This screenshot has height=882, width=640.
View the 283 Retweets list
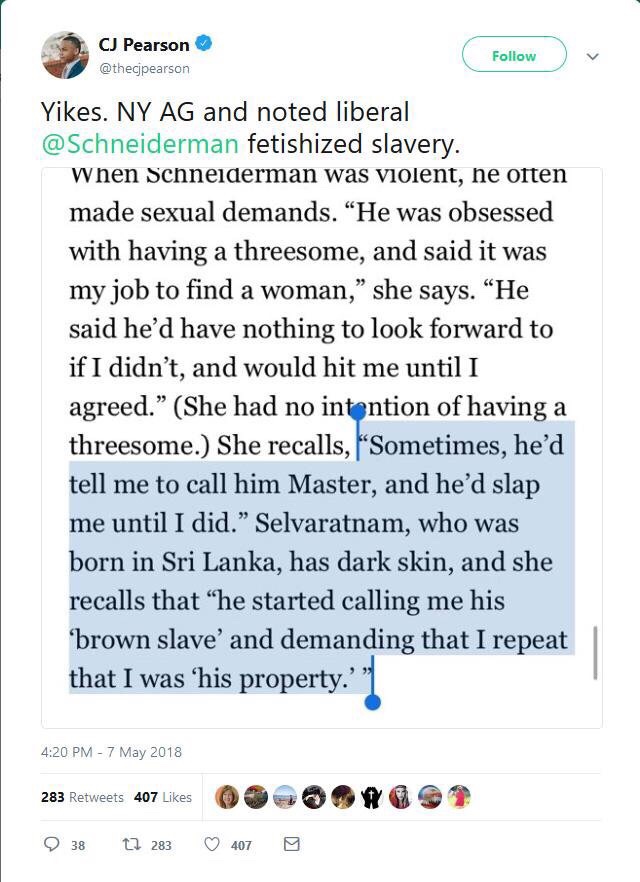(x=83, y=797)
